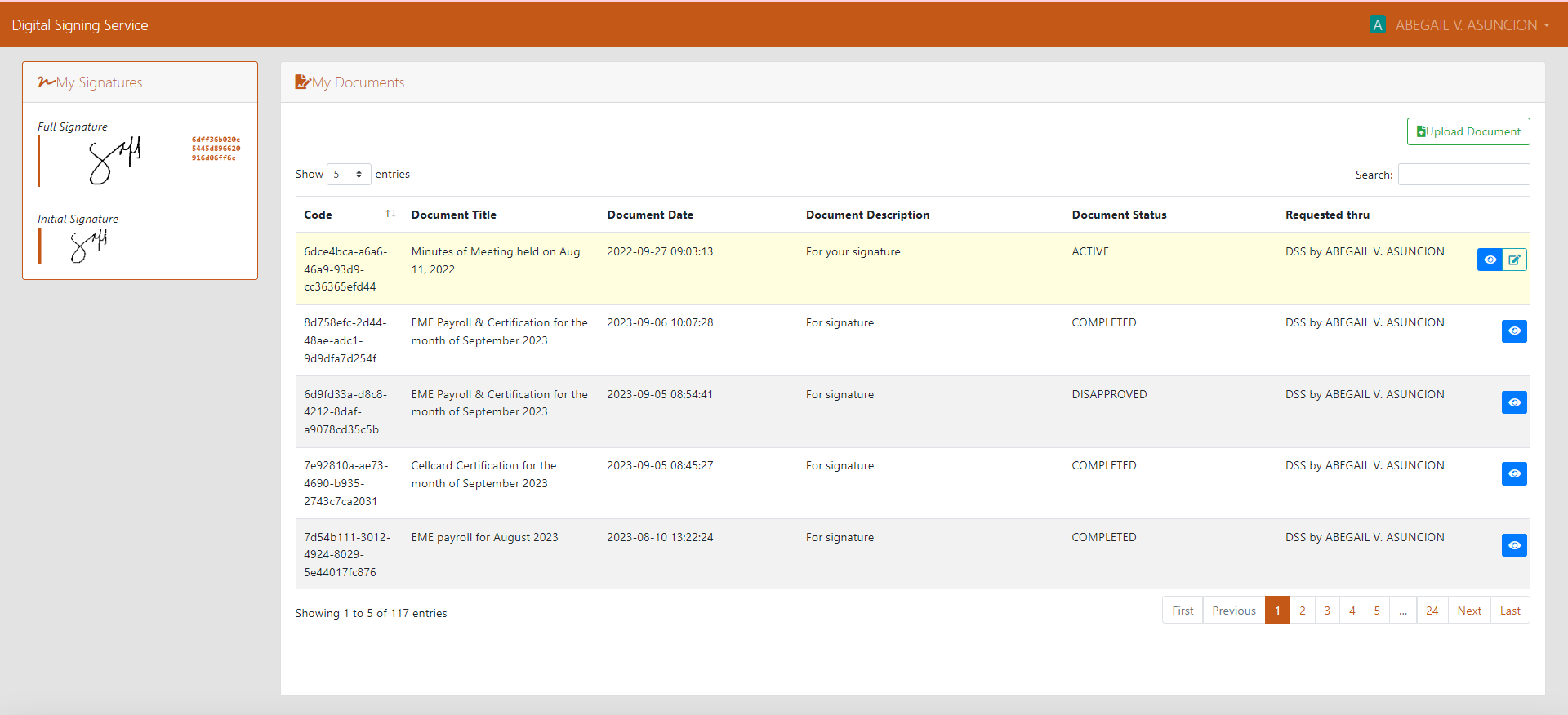This screenshot has height=715, width=1568.
Task: Jump to page 24 of documents
Action: pyautogui.click(x=1432, y=611)
